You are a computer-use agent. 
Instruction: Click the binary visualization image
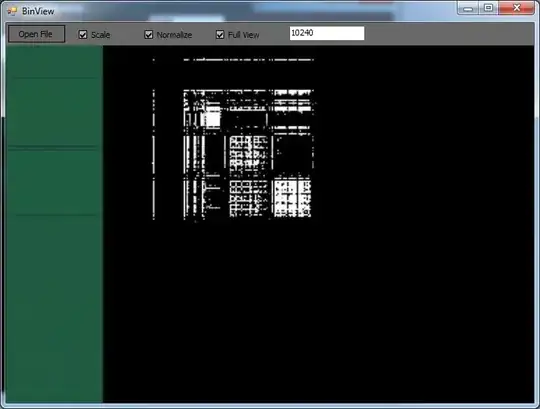(x=319, y=224)
